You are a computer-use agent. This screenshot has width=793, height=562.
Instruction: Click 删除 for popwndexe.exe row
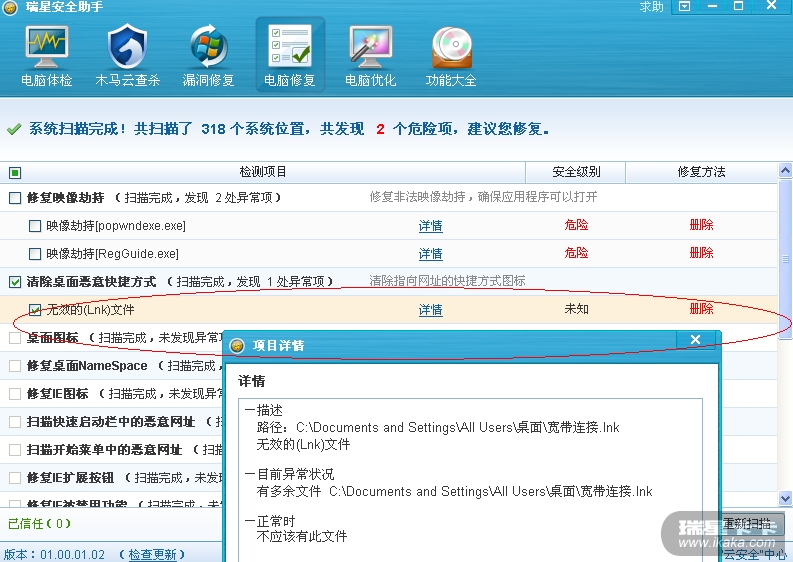tap(701, 225)
